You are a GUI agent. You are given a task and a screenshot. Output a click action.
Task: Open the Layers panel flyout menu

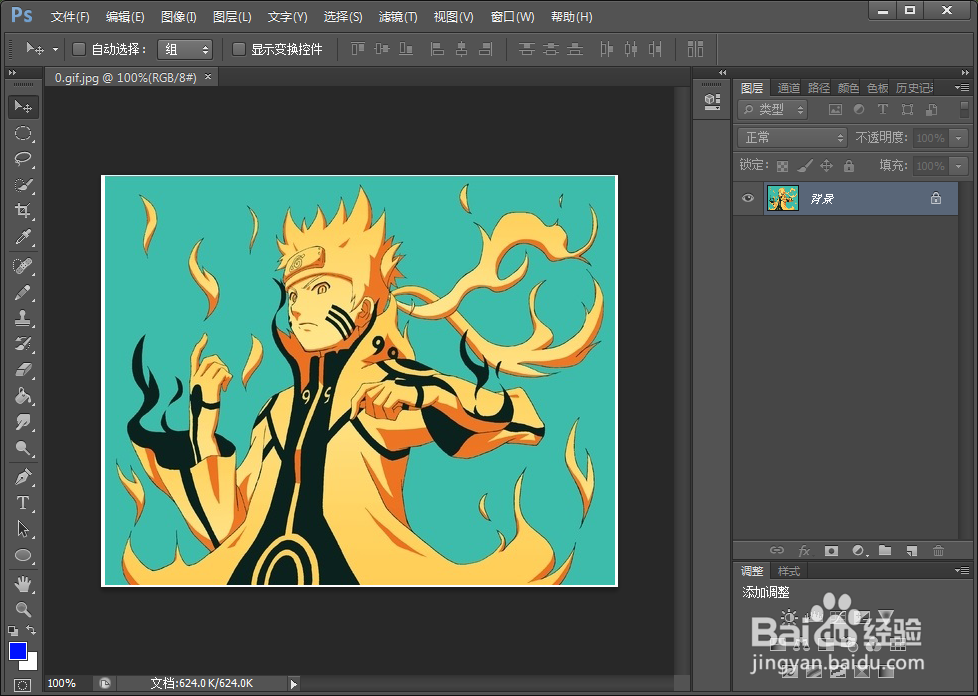tap(961, 88)
